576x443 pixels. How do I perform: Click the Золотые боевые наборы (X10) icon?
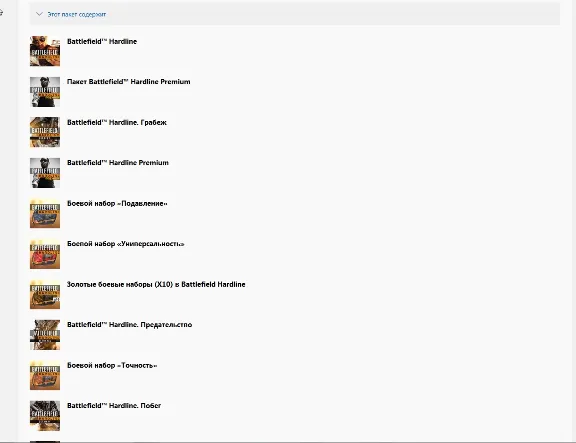click(45, 294)
